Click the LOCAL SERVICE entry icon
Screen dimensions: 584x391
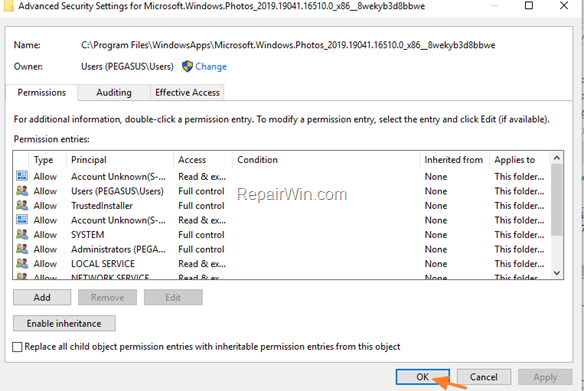click(22, 263)
